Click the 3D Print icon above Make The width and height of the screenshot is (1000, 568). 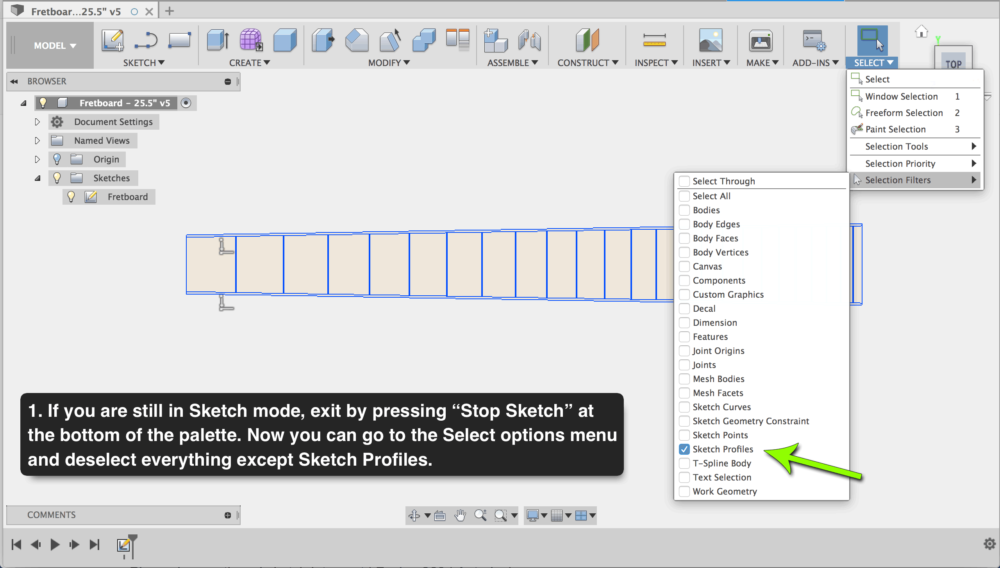(x=761, y=41)
